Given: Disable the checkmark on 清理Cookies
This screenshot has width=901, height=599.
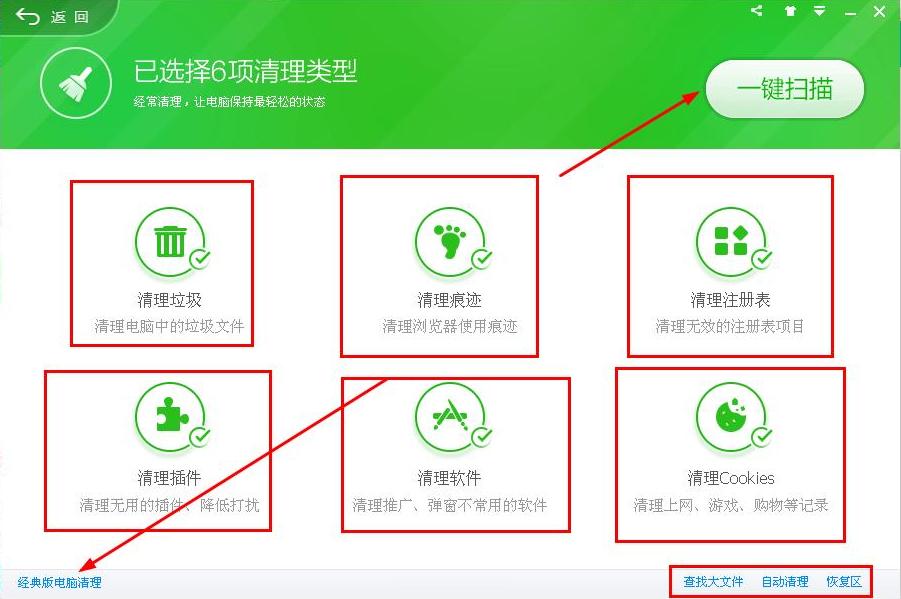Looking at the screenshot, I should pyautogui.click(x=762, y=437).
